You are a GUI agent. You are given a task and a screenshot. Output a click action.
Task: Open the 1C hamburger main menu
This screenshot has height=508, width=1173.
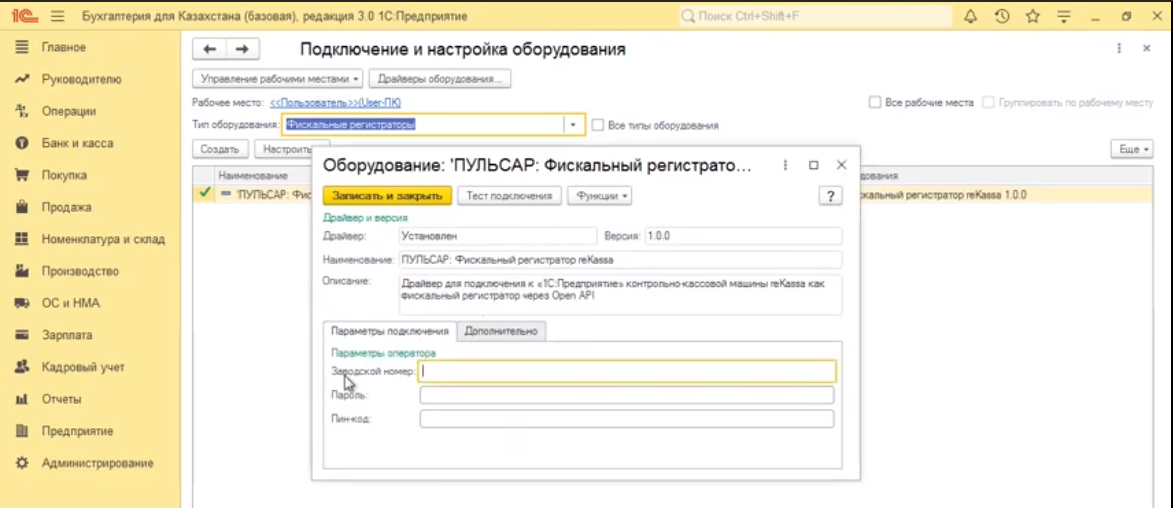tap(58, 15)
